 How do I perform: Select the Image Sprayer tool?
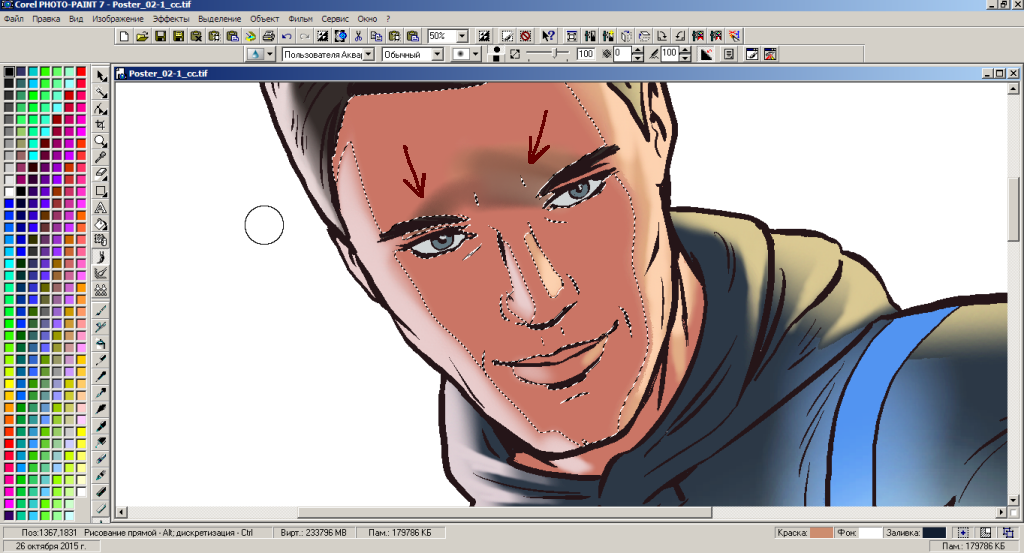[101, 290]
